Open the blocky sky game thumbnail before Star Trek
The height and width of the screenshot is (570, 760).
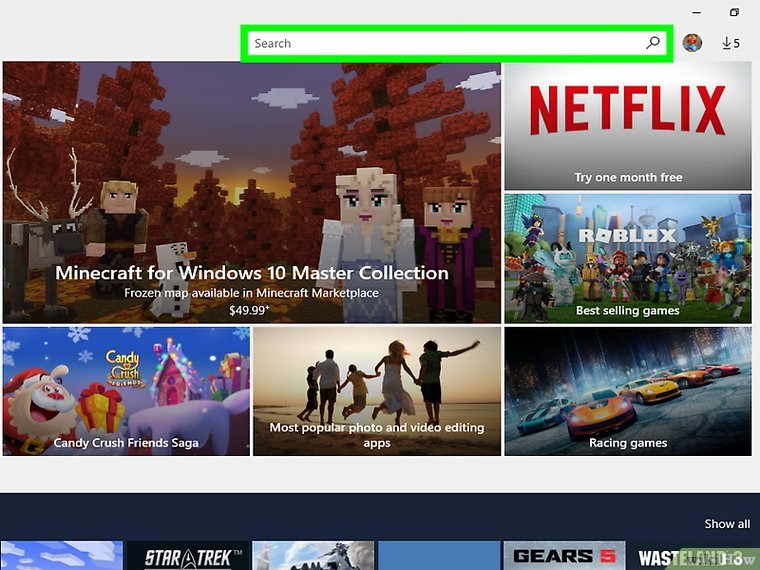tap(61, 556)
